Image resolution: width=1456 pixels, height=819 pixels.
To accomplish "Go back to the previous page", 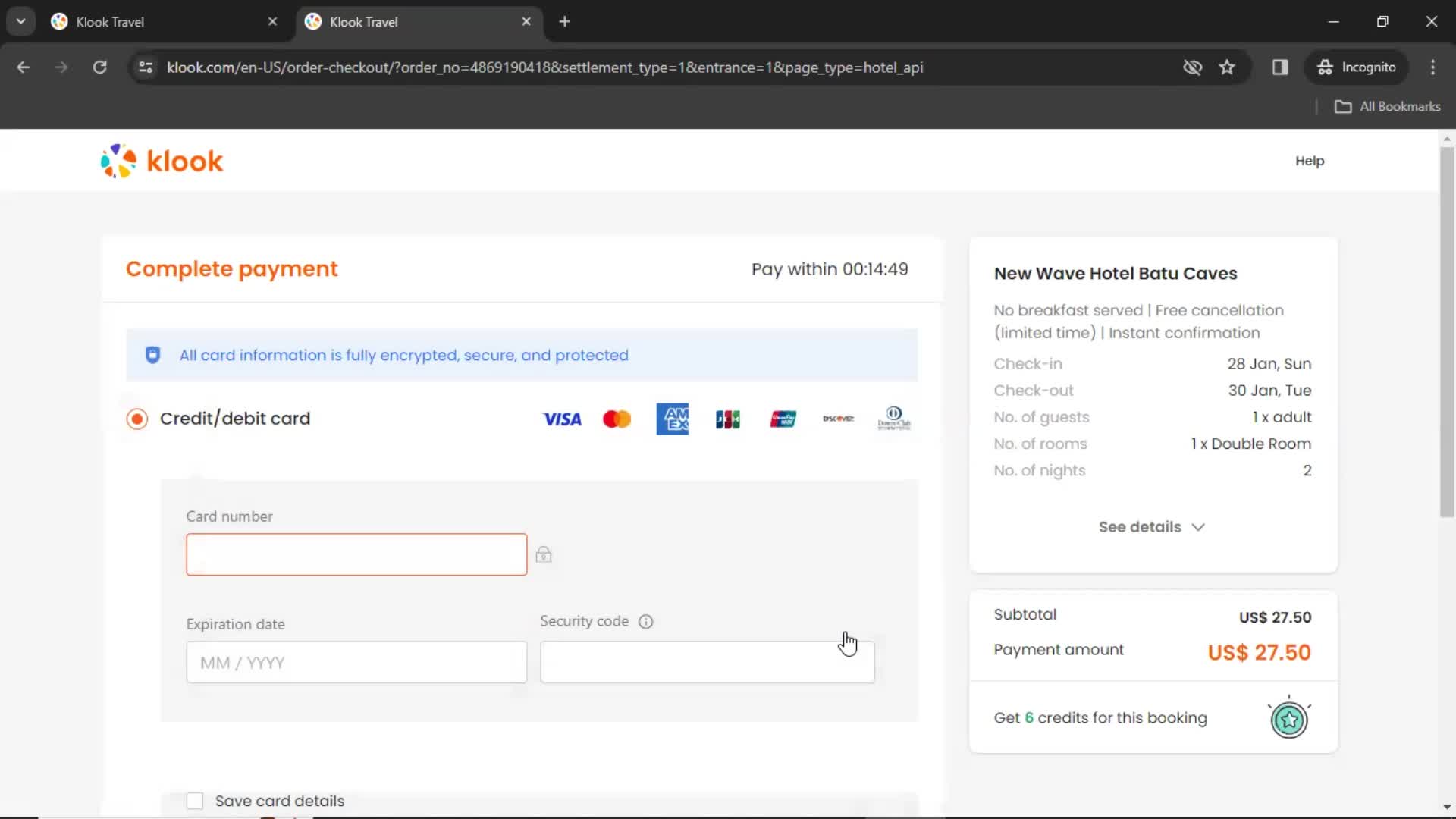I will coord(24,67).
